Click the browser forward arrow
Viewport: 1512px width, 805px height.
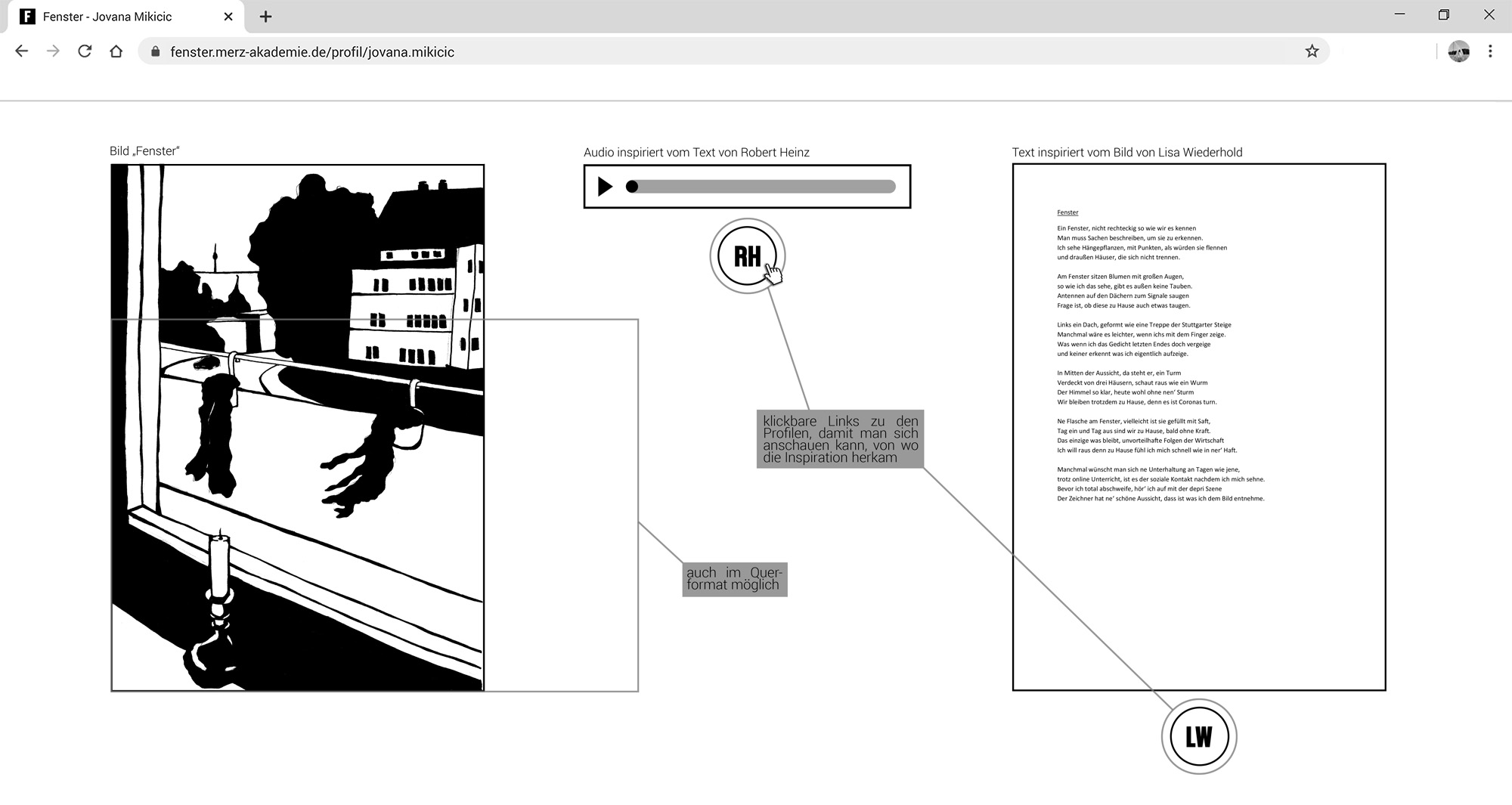coord(53,51)
